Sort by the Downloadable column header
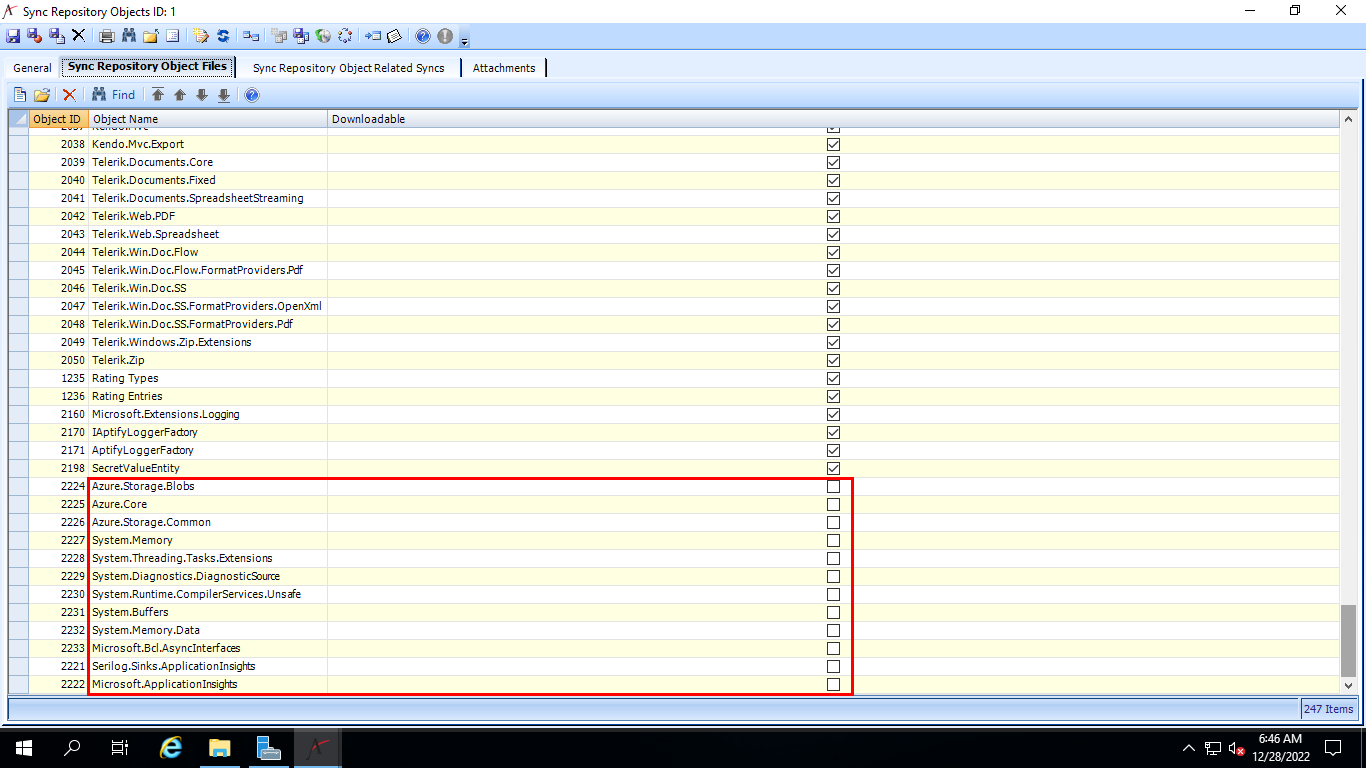1366x768 pixels. (x=833, y=119)
